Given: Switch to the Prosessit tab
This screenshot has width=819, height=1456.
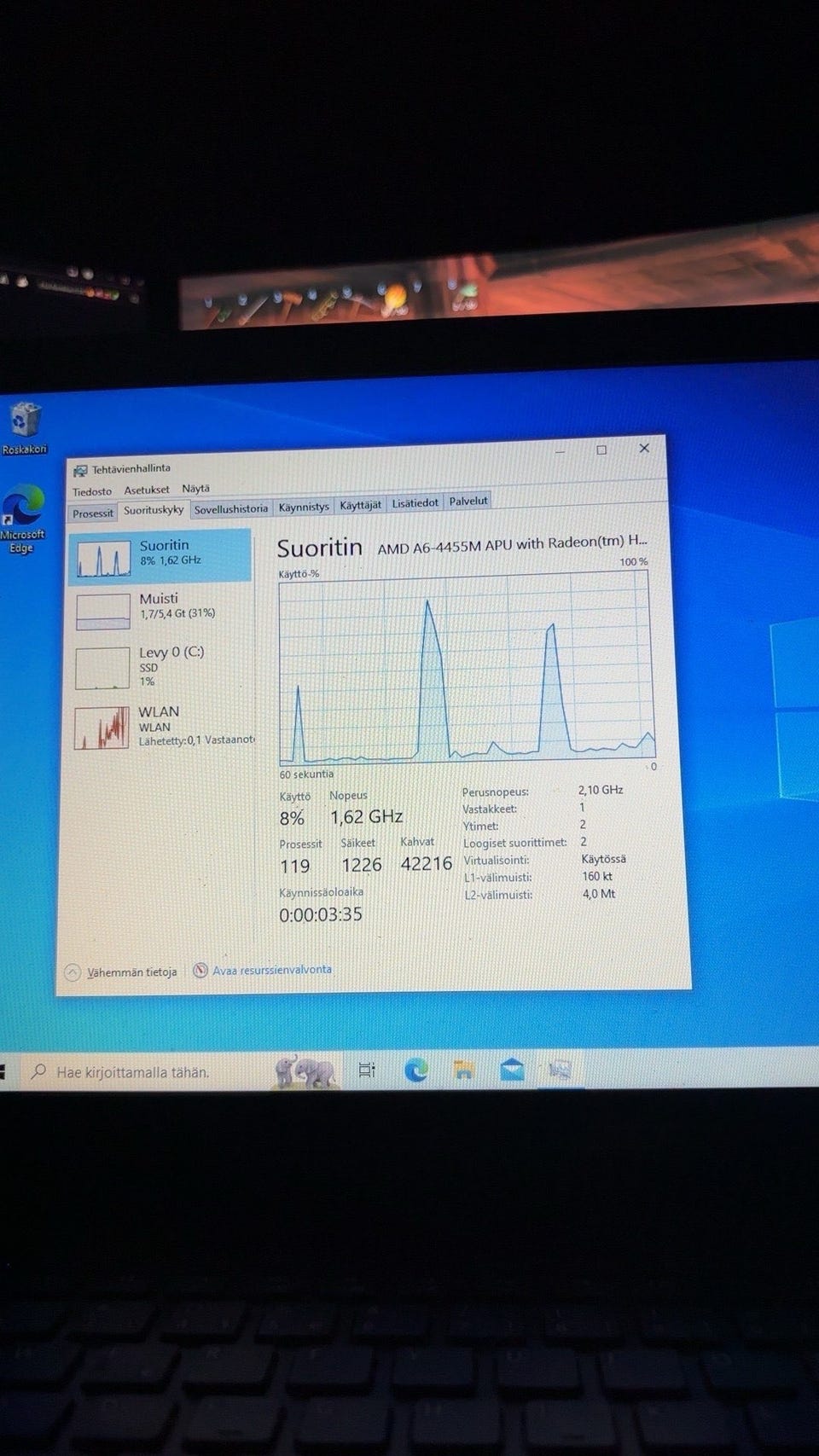Looking at the screenshot, I should pyautogui.click(x=92, y=513).
